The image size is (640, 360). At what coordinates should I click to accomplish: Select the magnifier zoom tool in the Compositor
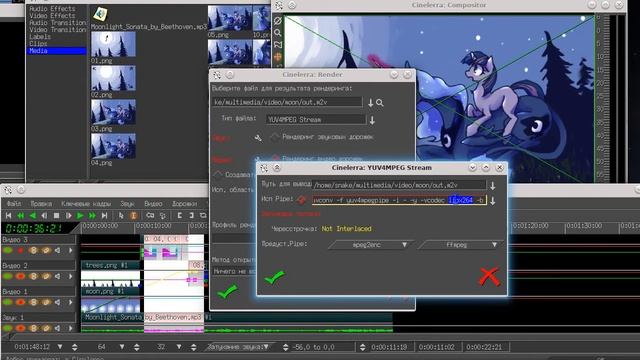pyautogui.click(x=278, y=33)
